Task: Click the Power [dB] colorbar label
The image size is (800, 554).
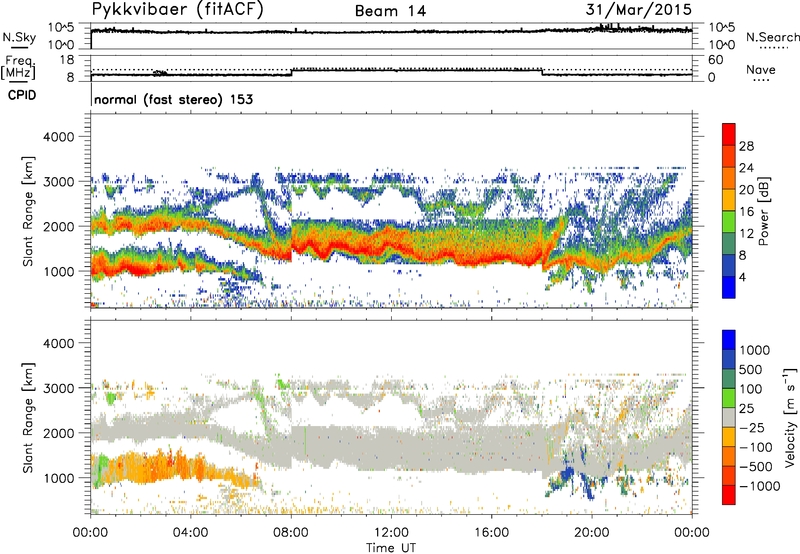Action: click(763, 211)
